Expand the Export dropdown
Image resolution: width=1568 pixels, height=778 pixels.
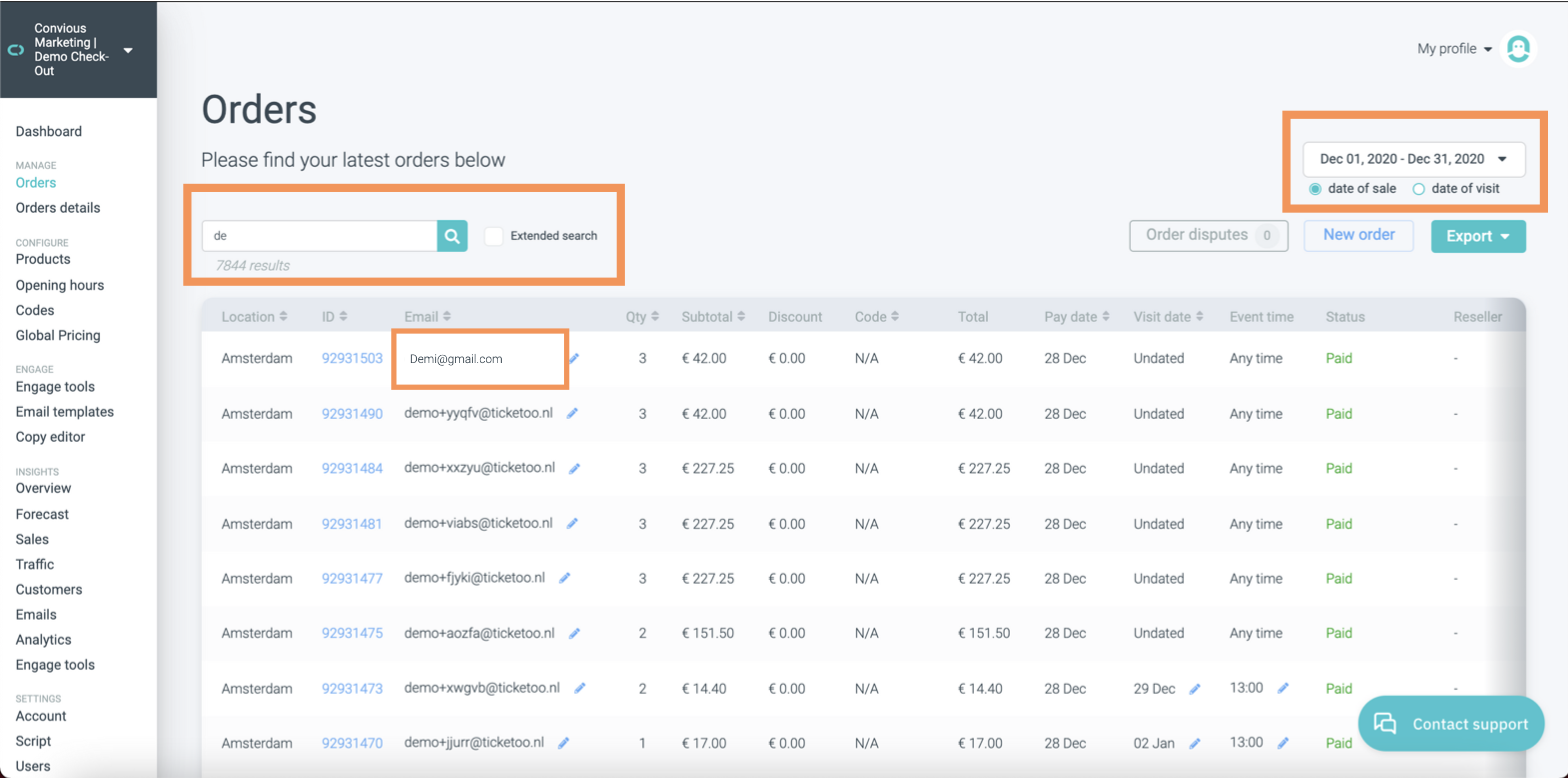click(x=1478, y=236)
